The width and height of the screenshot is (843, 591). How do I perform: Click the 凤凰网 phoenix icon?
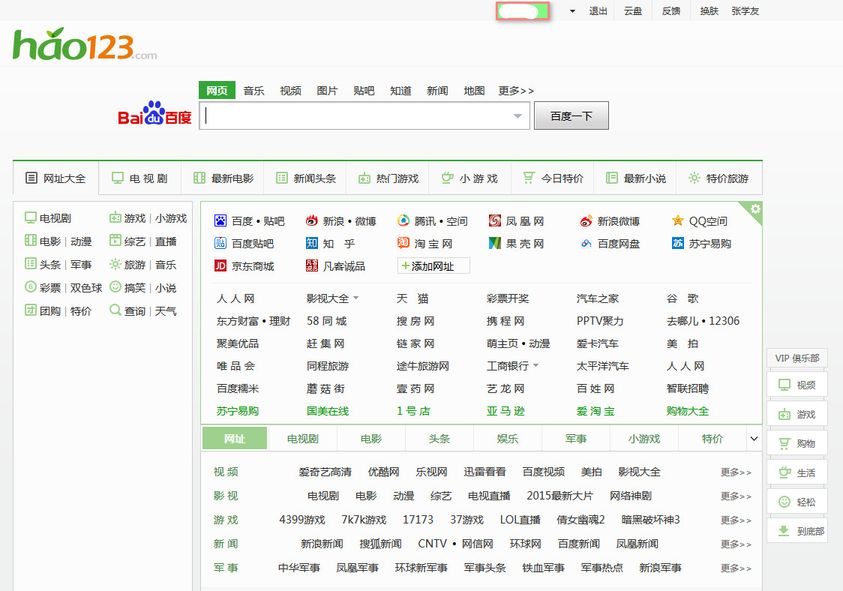(495, 221)
